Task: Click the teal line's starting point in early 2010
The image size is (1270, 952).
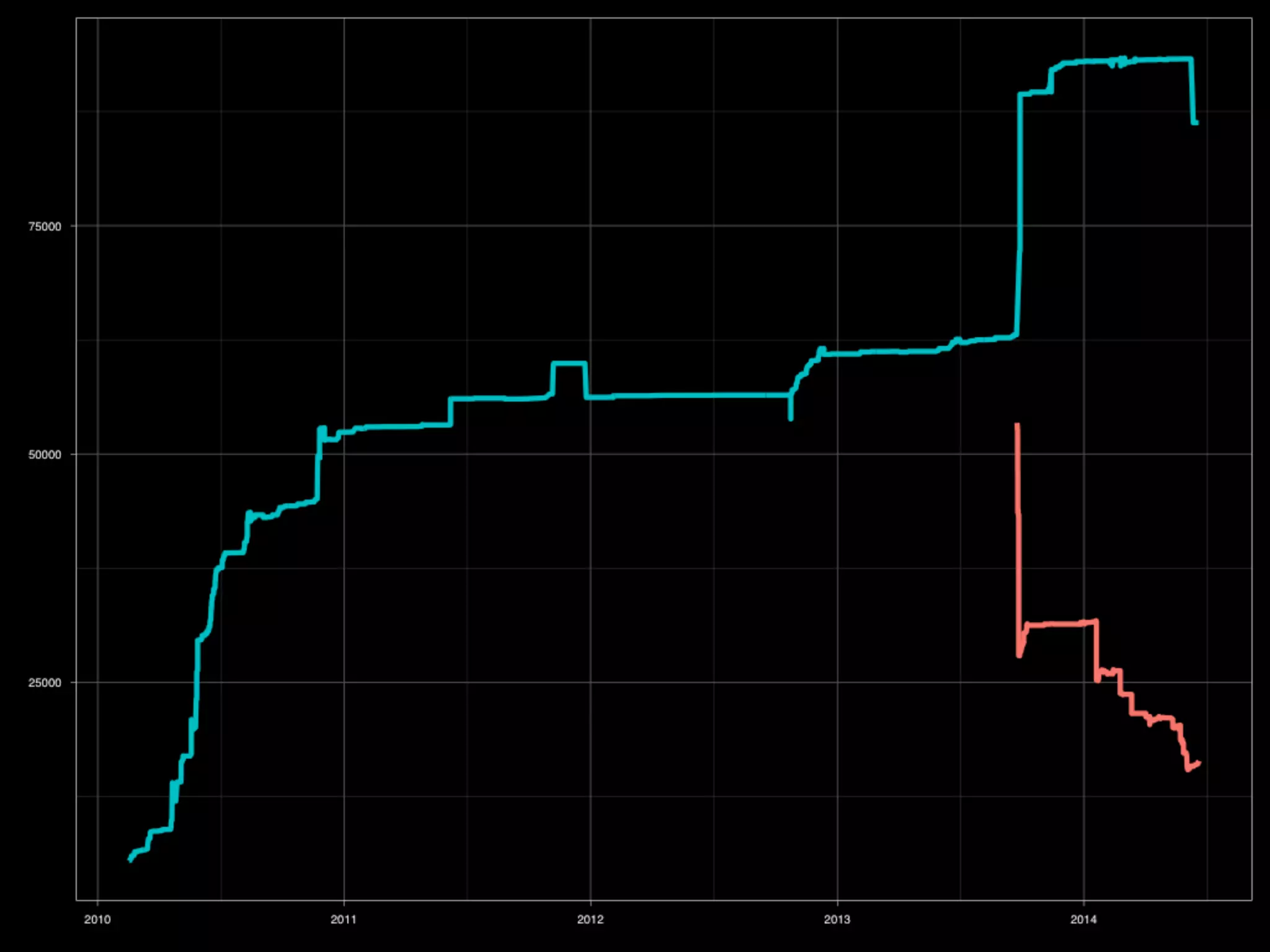Action: (130, 860)
